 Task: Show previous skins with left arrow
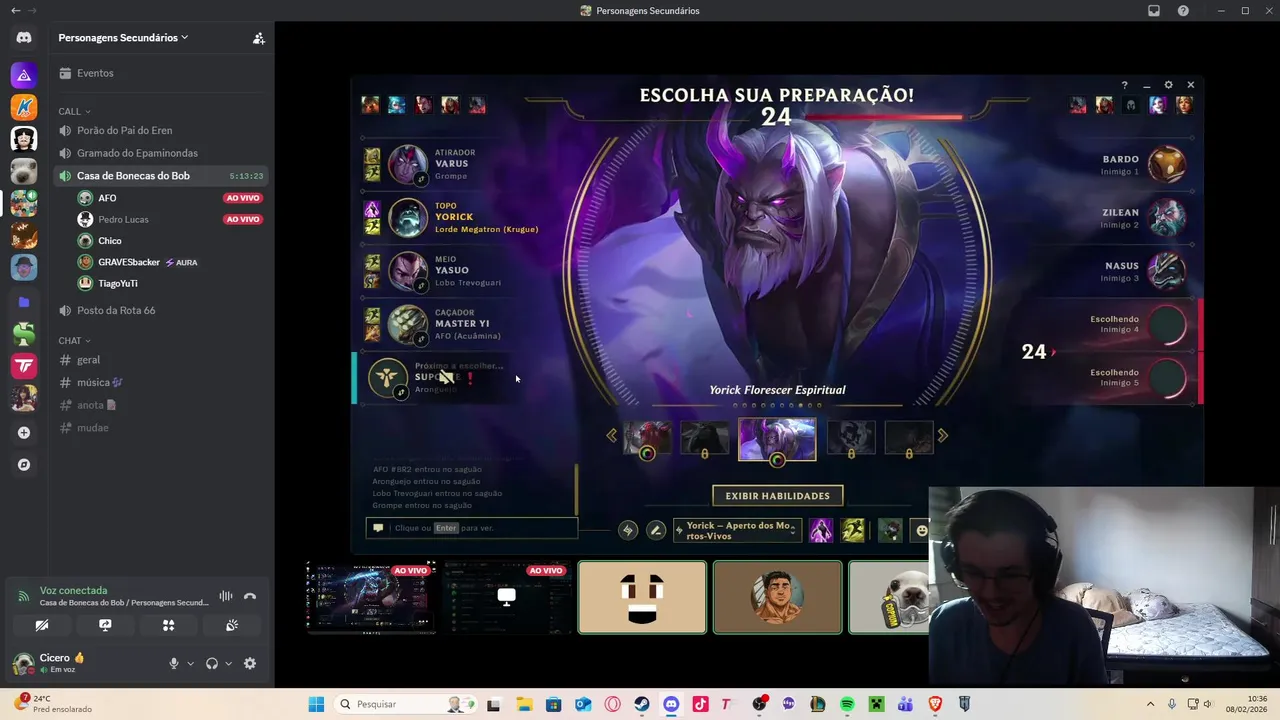click(612, 436)
